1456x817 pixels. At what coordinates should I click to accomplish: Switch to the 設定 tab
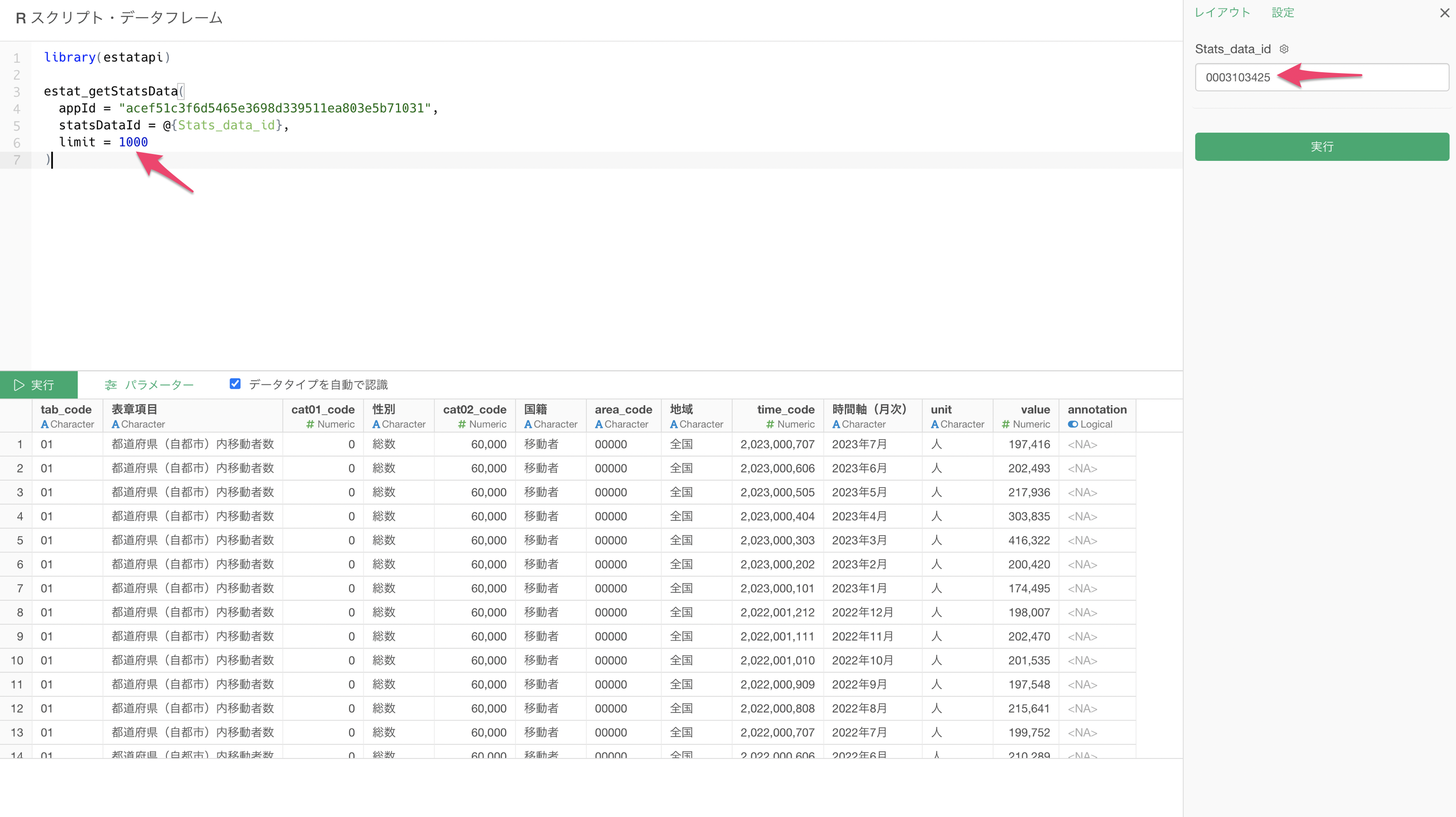(x=1282, y=12)
